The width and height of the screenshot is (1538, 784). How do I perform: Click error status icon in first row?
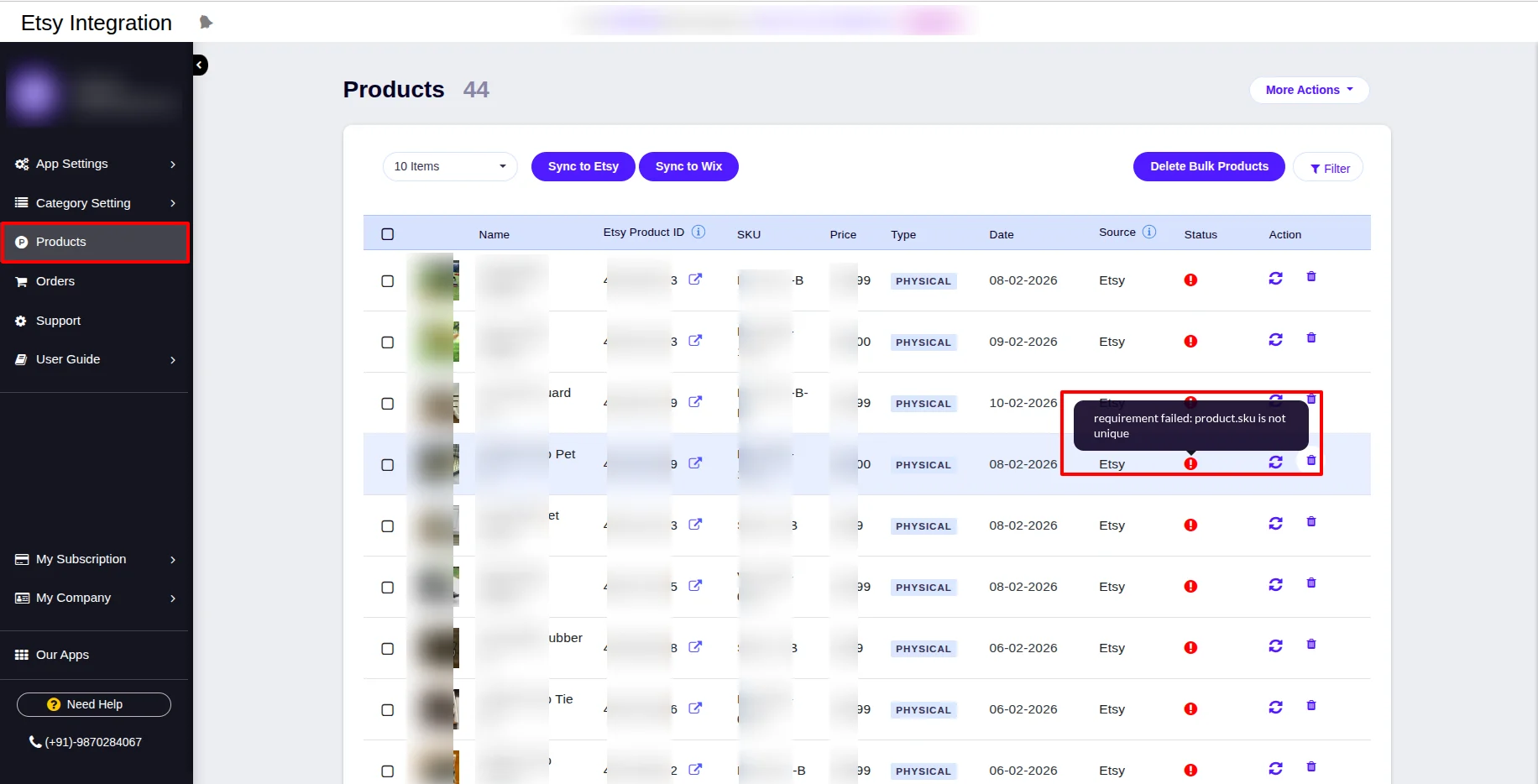coord(1190,280)
